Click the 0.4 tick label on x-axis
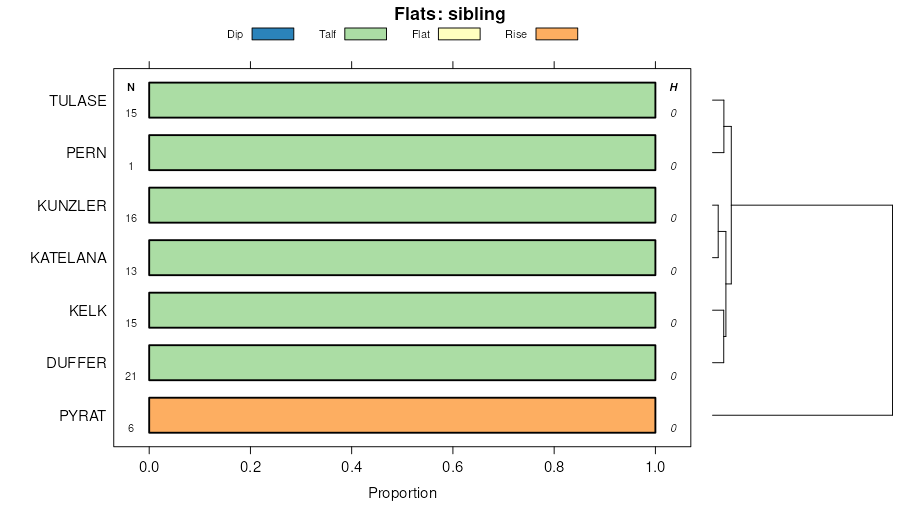This screenshot has height=520, width=900. 351,466
